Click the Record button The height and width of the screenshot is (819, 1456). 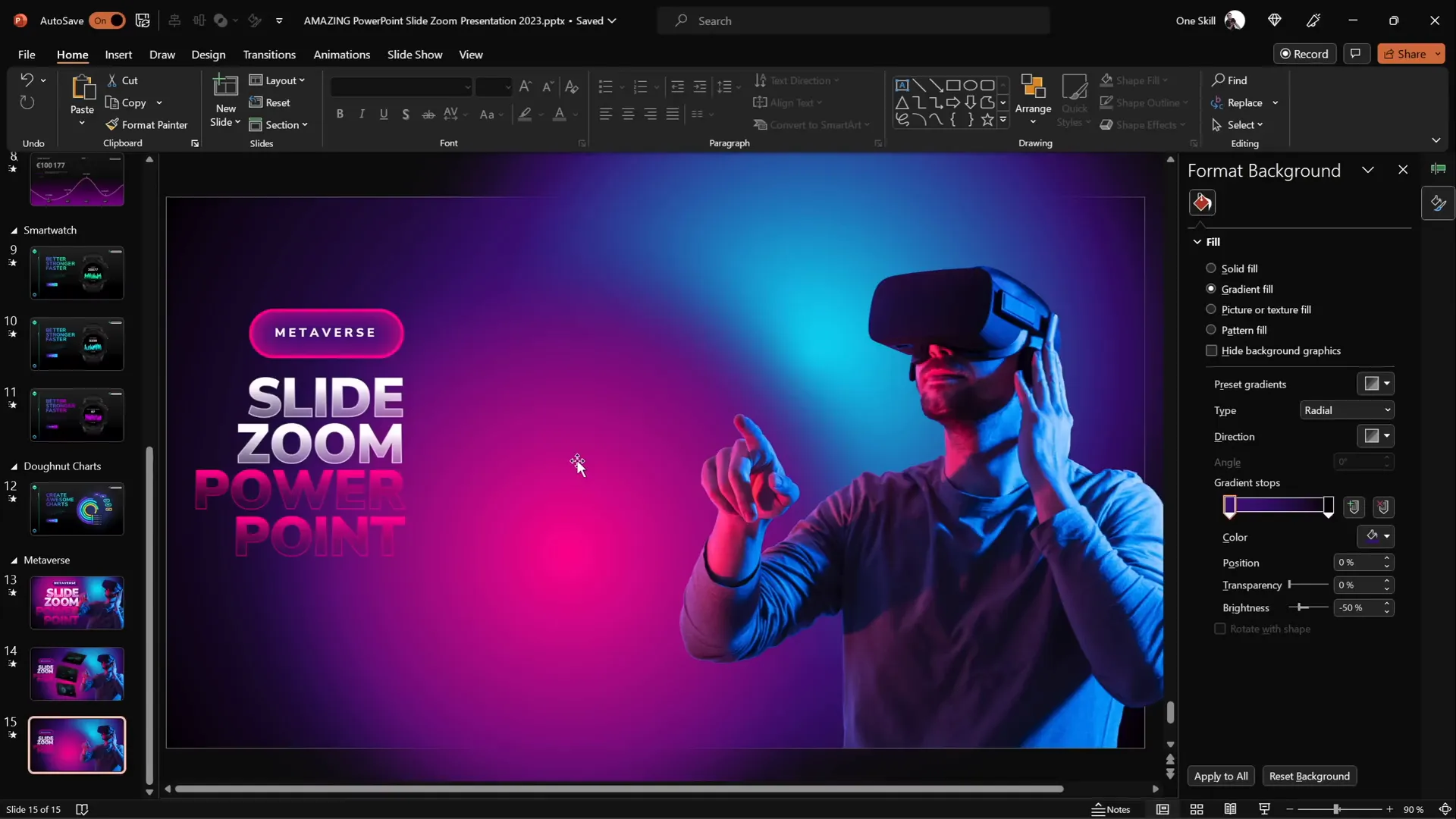pos(1304,53)
